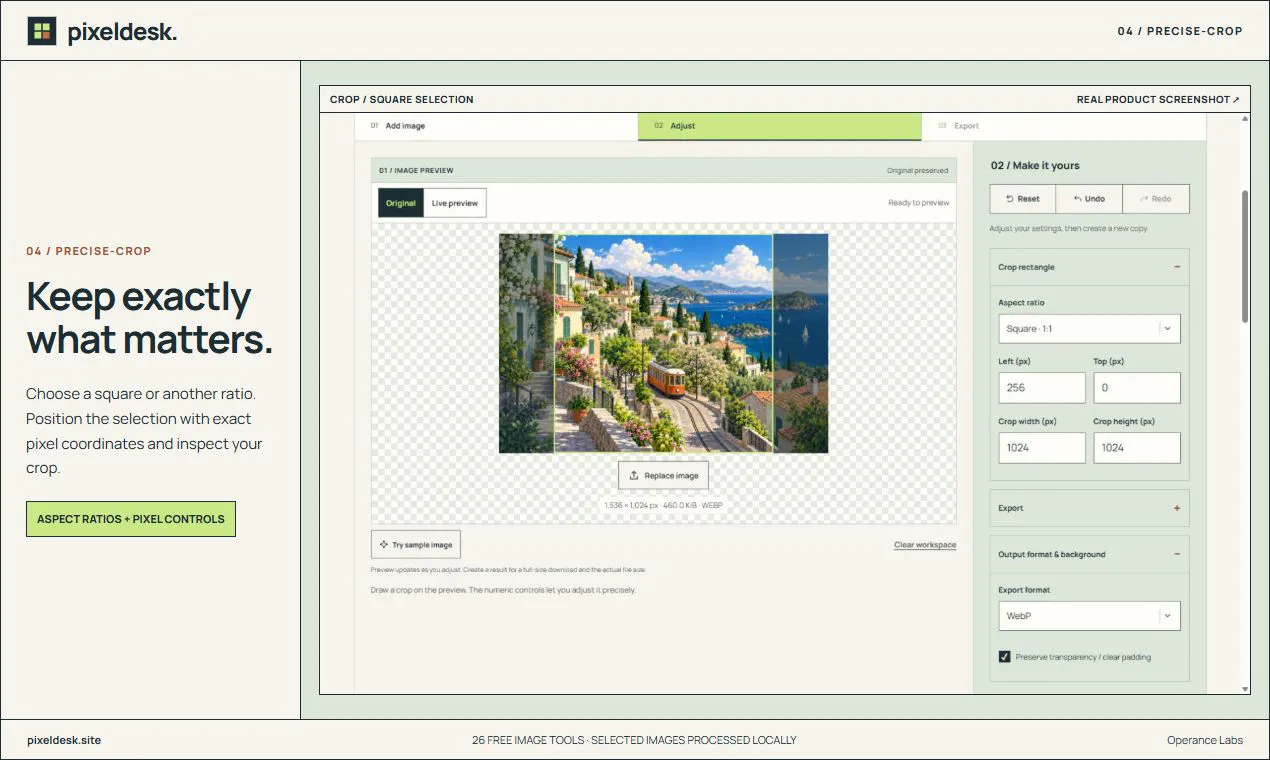The width and height of the screenshot is (1270, 760).
Task: Switch to the Live preview tab
Action: click(x=455, y=203)
